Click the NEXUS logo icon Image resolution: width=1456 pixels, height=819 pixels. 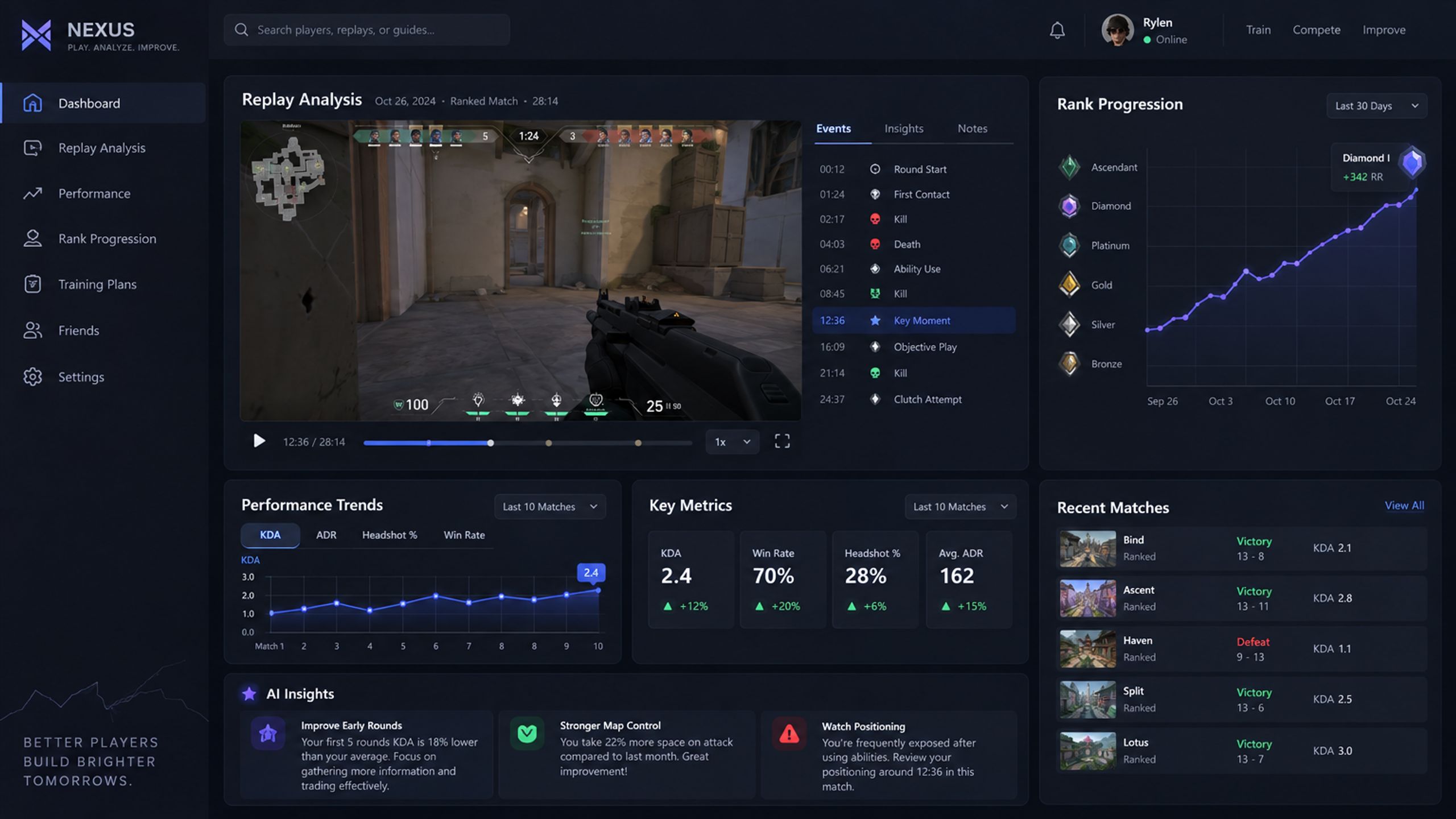36,35
